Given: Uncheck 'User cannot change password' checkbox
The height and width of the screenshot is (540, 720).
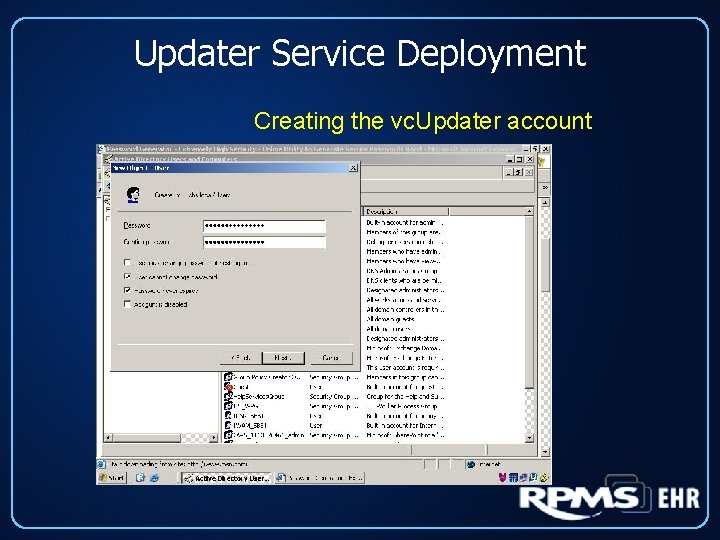Looking at the screenshot, I should click(127, 277).
